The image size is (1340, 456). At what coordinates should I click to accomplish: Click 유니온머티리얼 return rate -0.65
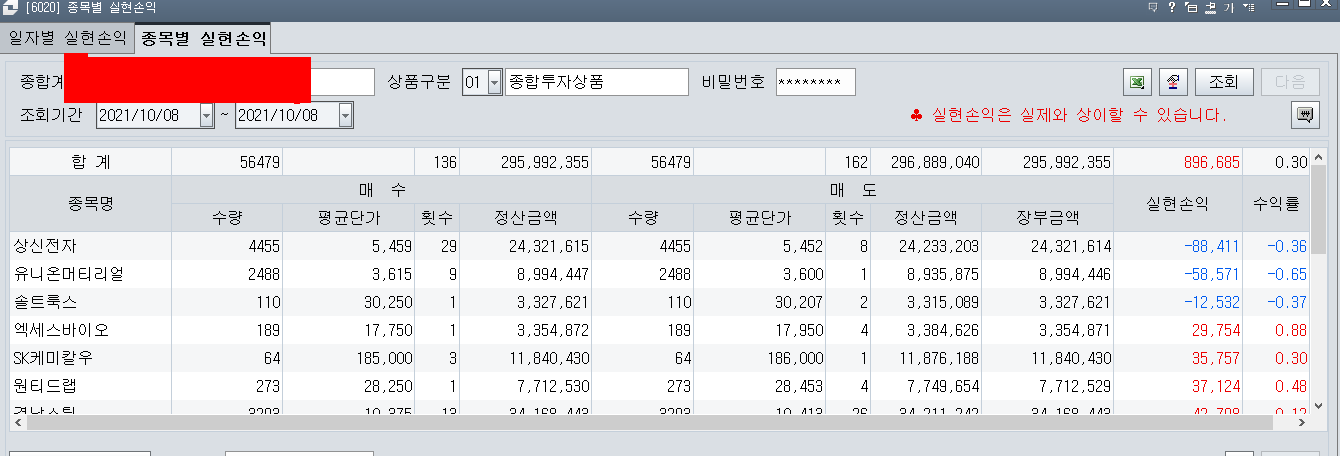[1288, 273]
